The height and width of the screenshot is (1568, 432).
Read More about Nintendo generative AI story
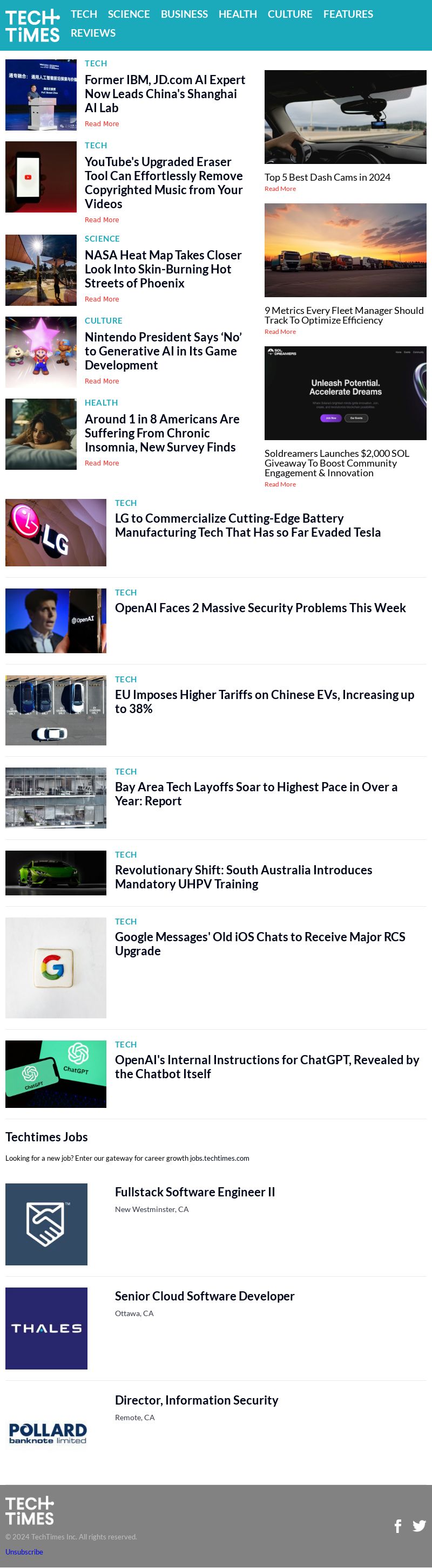[x=102, y=381]
